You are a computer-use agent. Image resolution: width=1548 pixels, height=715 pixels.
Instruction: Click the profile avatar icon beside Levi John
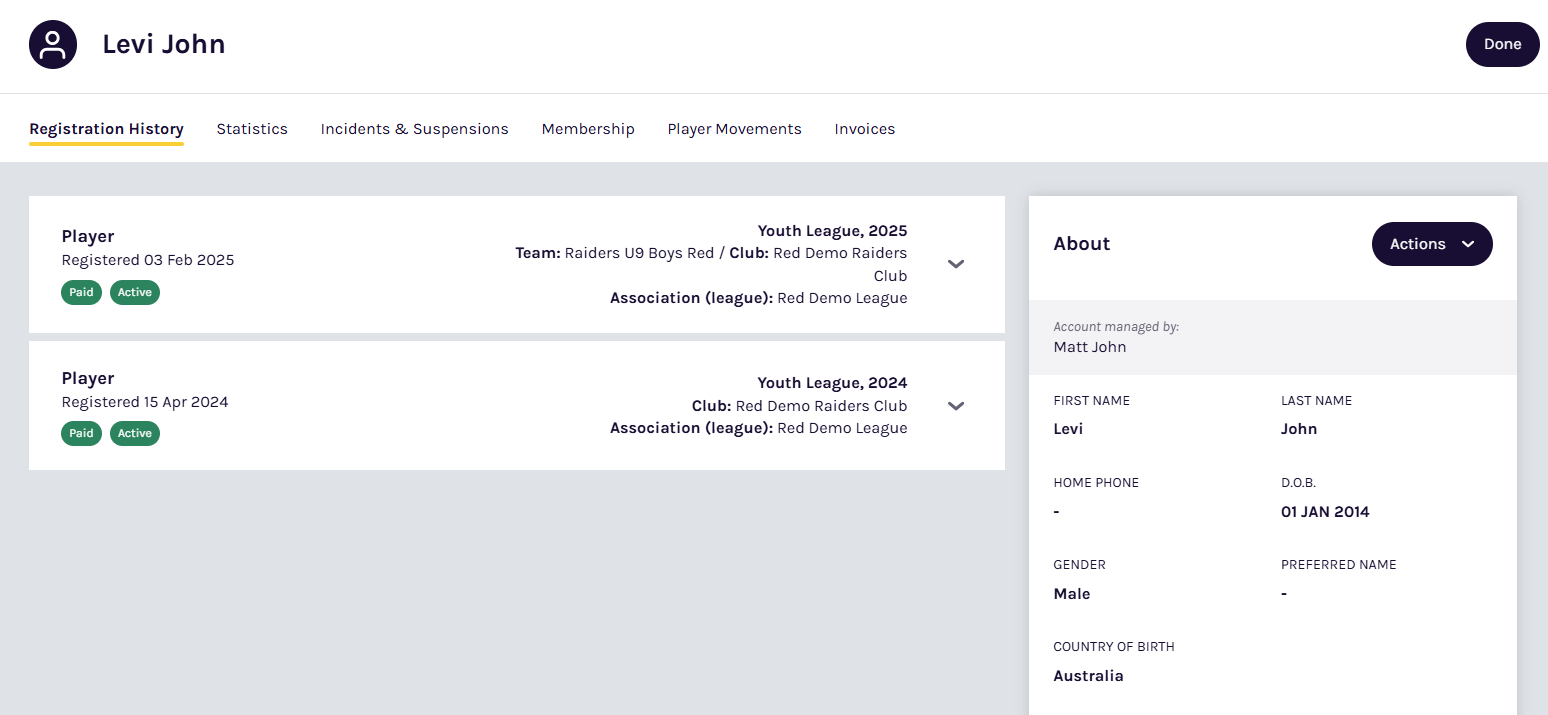[53, 45]
